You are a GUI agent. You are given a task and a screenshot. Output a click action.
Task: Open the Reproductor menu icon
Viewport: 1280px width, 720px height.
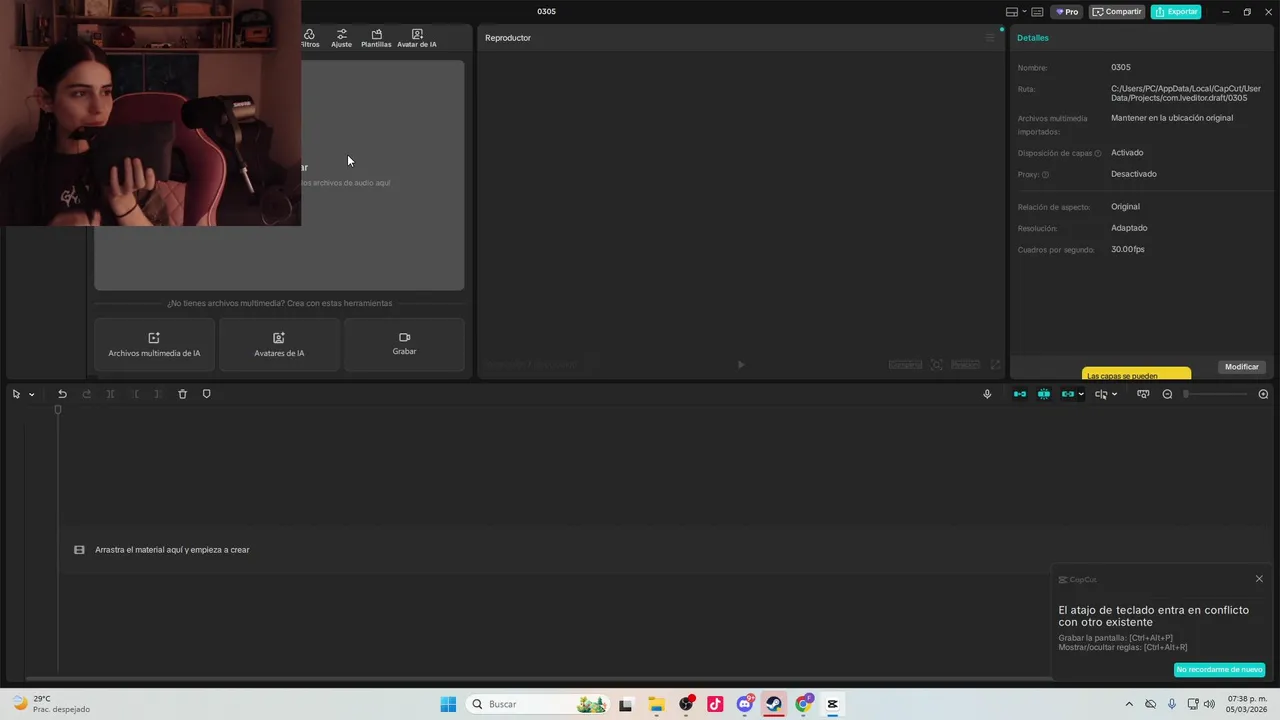click(990, 38)
